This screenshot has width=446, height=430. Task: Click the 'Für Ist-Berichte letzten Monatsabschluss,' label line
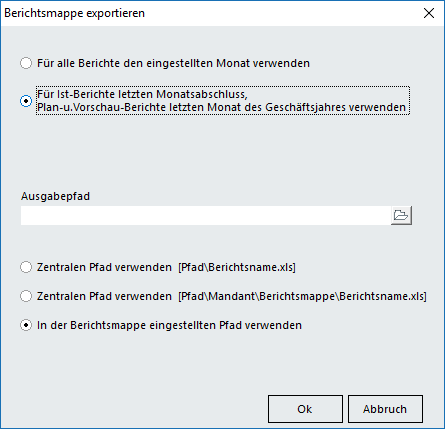tap(142, 94)
